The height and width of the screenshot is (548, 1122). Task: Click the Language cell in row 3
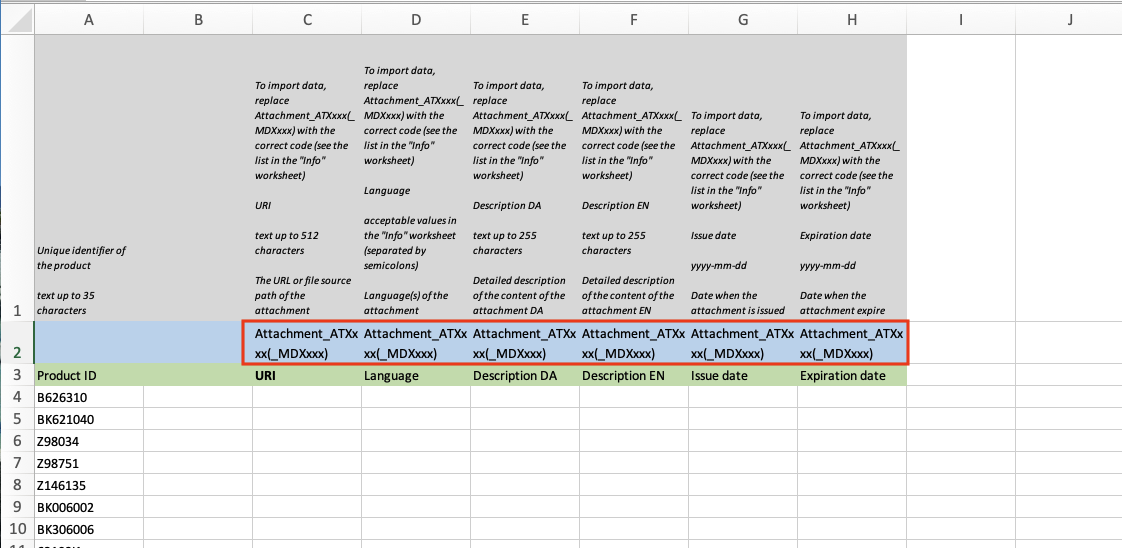click(x=416, y=376)
